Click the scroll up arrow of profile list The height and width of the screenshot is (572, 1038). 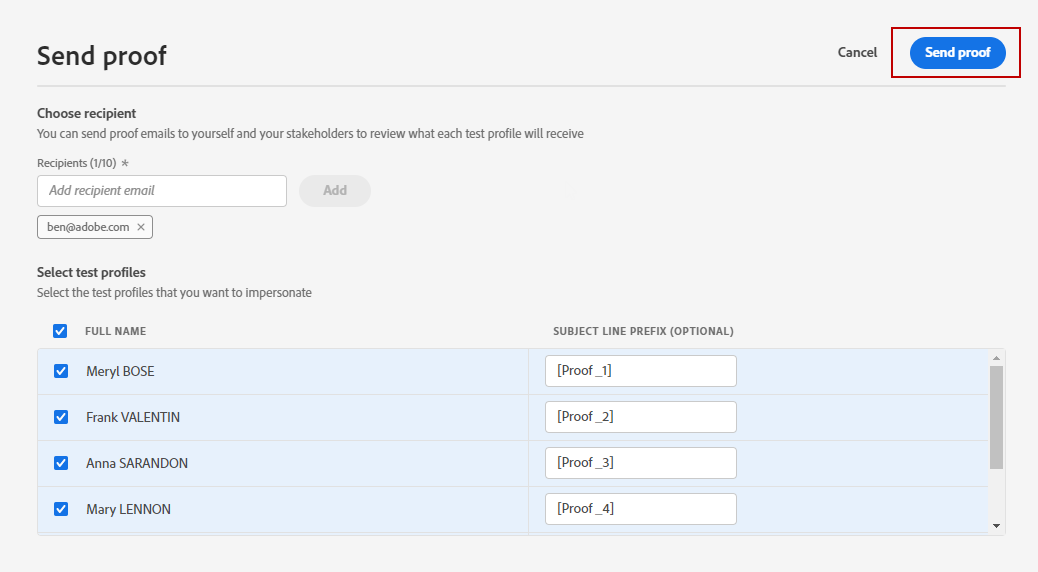click(996, 358)
